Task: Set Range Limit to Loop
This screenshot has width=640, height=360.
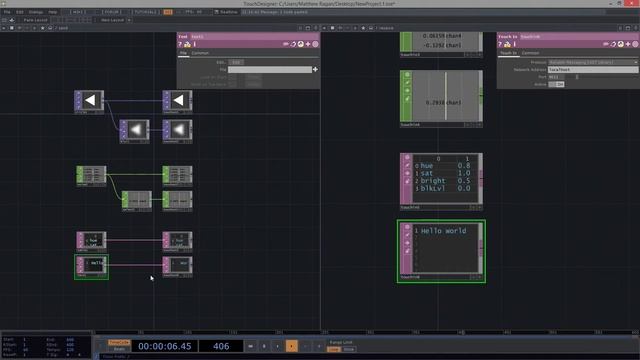Action: pyautogui.click(x=333, y=349)
